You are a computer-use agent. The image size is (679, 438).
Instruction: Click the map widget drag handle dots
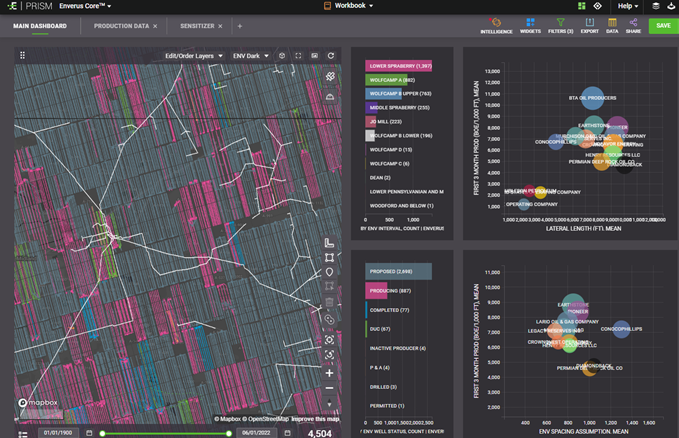tap(23, 55)
